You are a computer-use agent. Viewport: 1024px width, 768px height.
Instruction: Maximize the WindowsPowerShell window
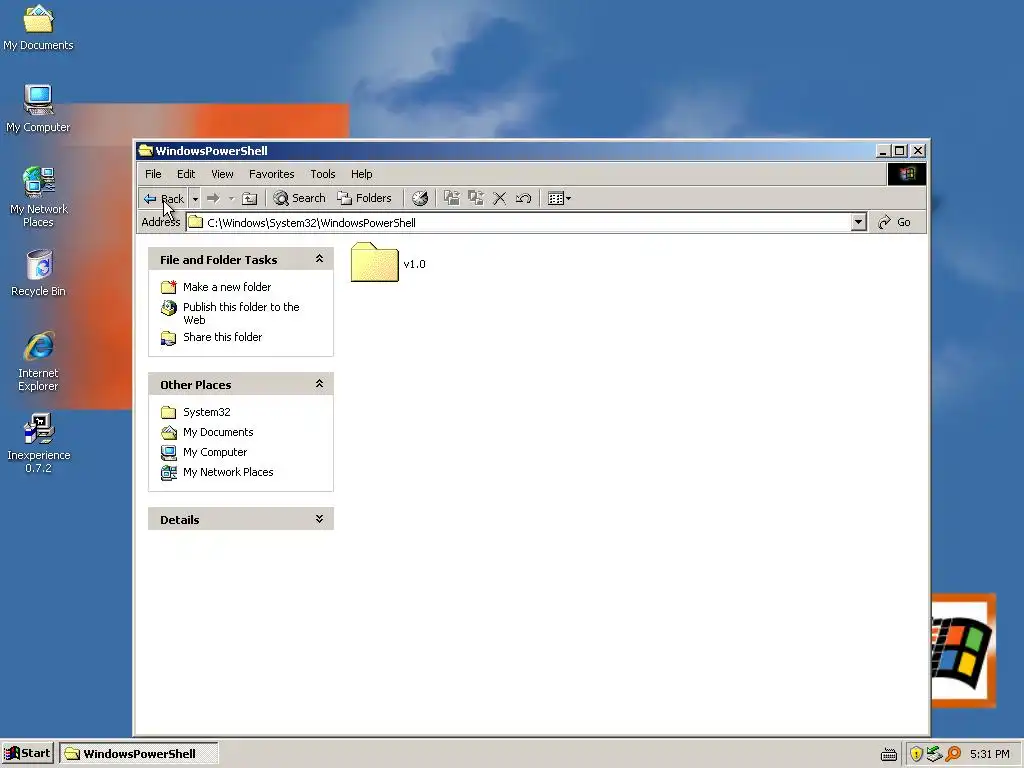900,151
